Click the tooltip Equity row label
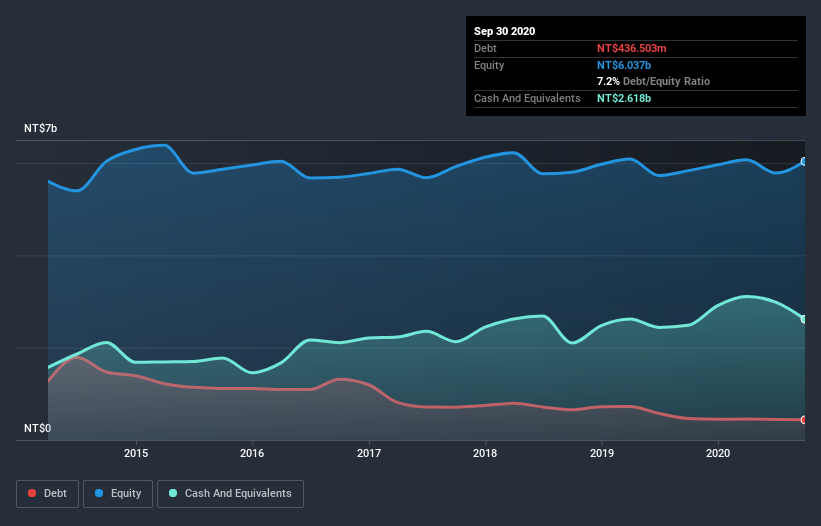This screenshot has width=821, height=526. tap(489, 65)
